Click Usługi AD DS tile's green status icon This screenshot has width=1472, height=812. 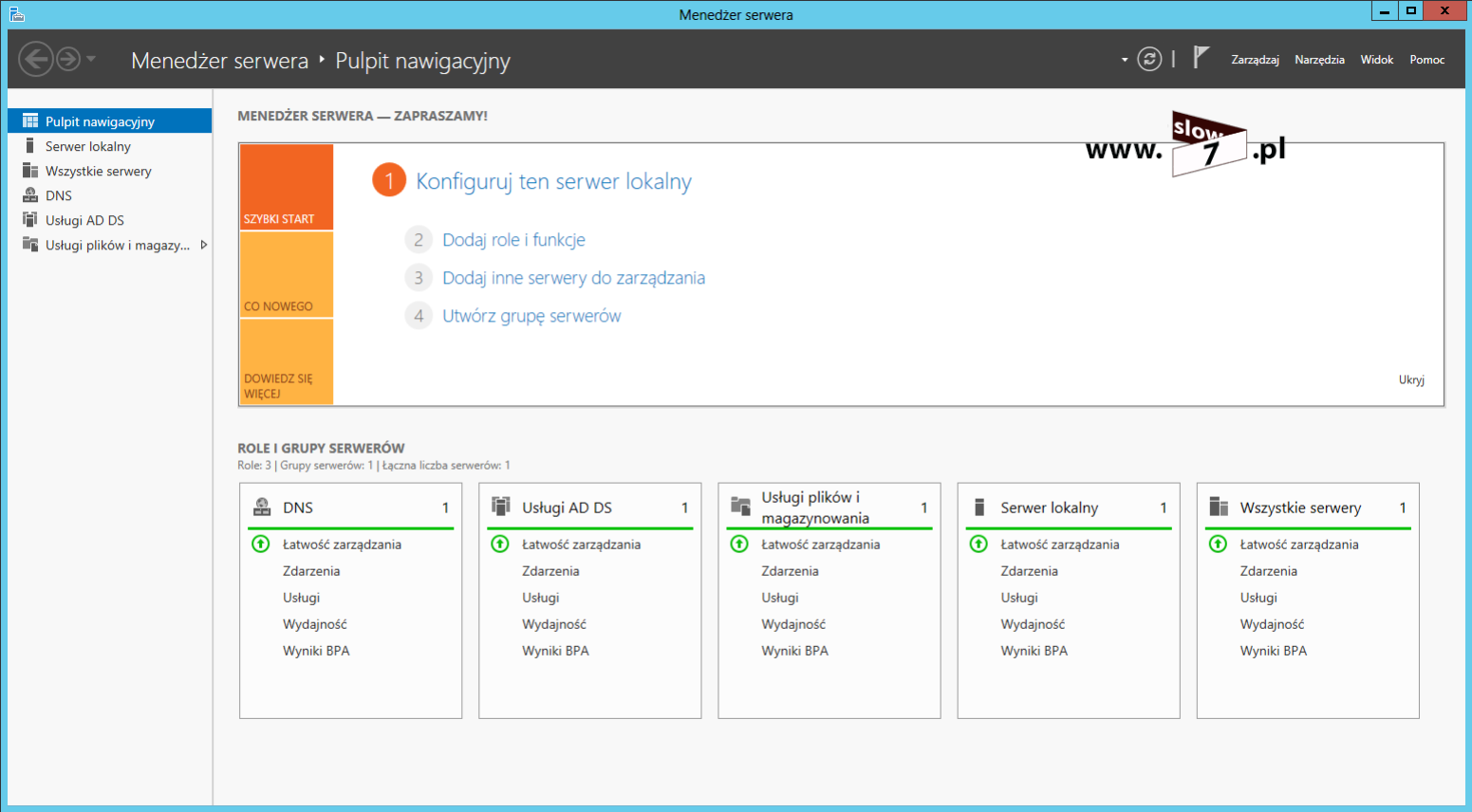500,544
